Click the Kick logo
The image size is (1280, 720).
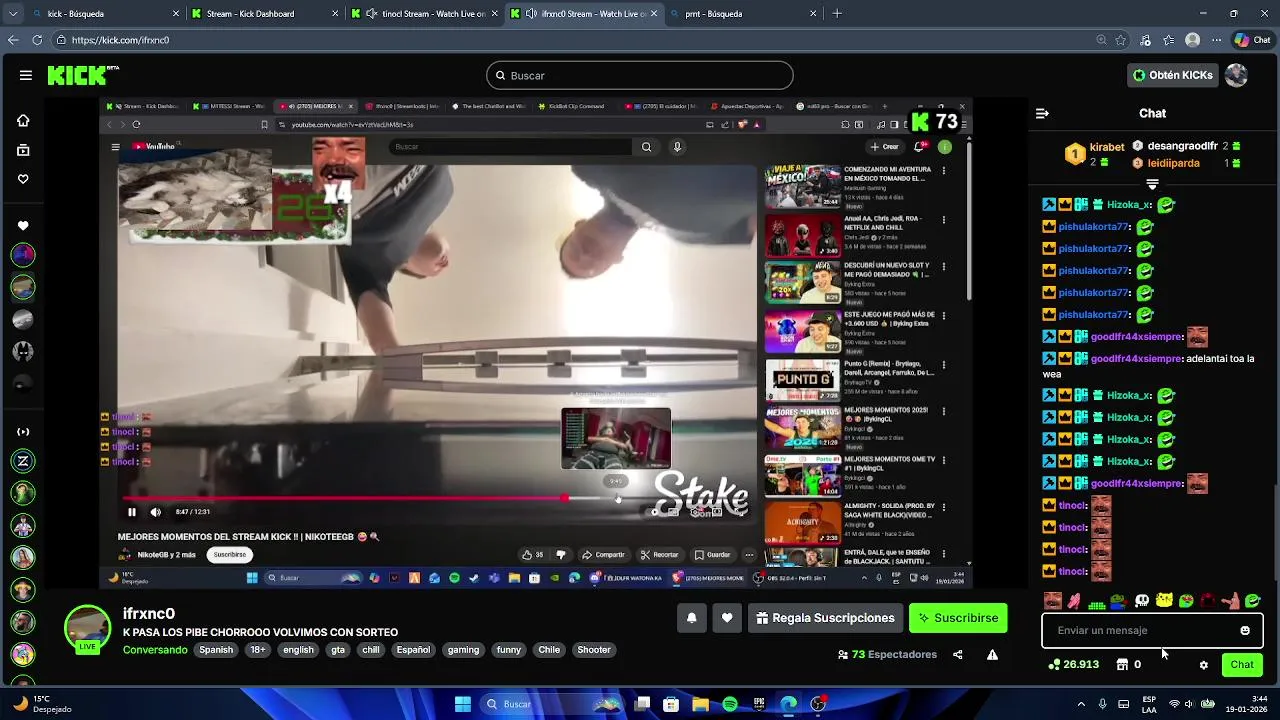pos(83,75)
